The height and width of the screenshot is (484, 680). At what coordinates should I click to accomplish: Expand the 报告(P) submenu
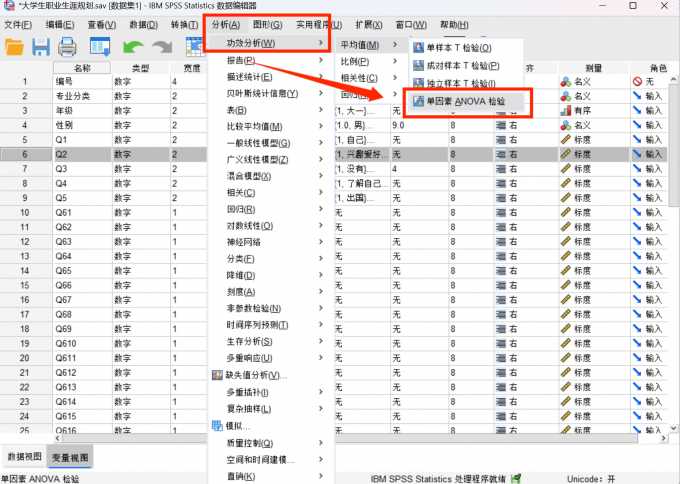(272, 60)
